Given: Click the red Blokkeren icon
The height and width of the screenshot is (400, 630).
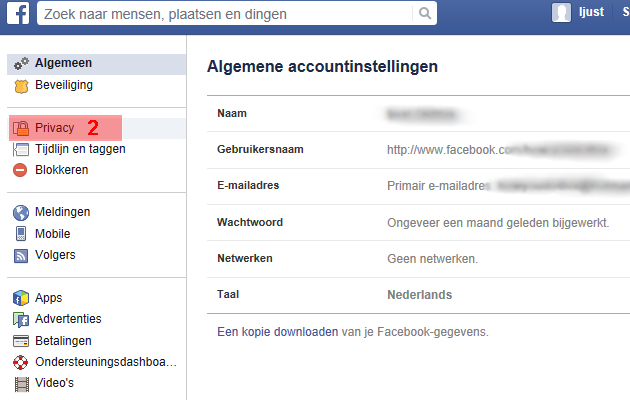Looking at the screenshot, I should tap(20, 170).
